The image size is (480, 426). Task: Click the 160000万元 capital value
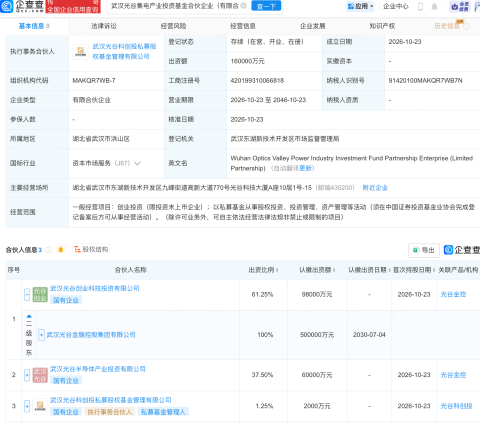[247, 61]
